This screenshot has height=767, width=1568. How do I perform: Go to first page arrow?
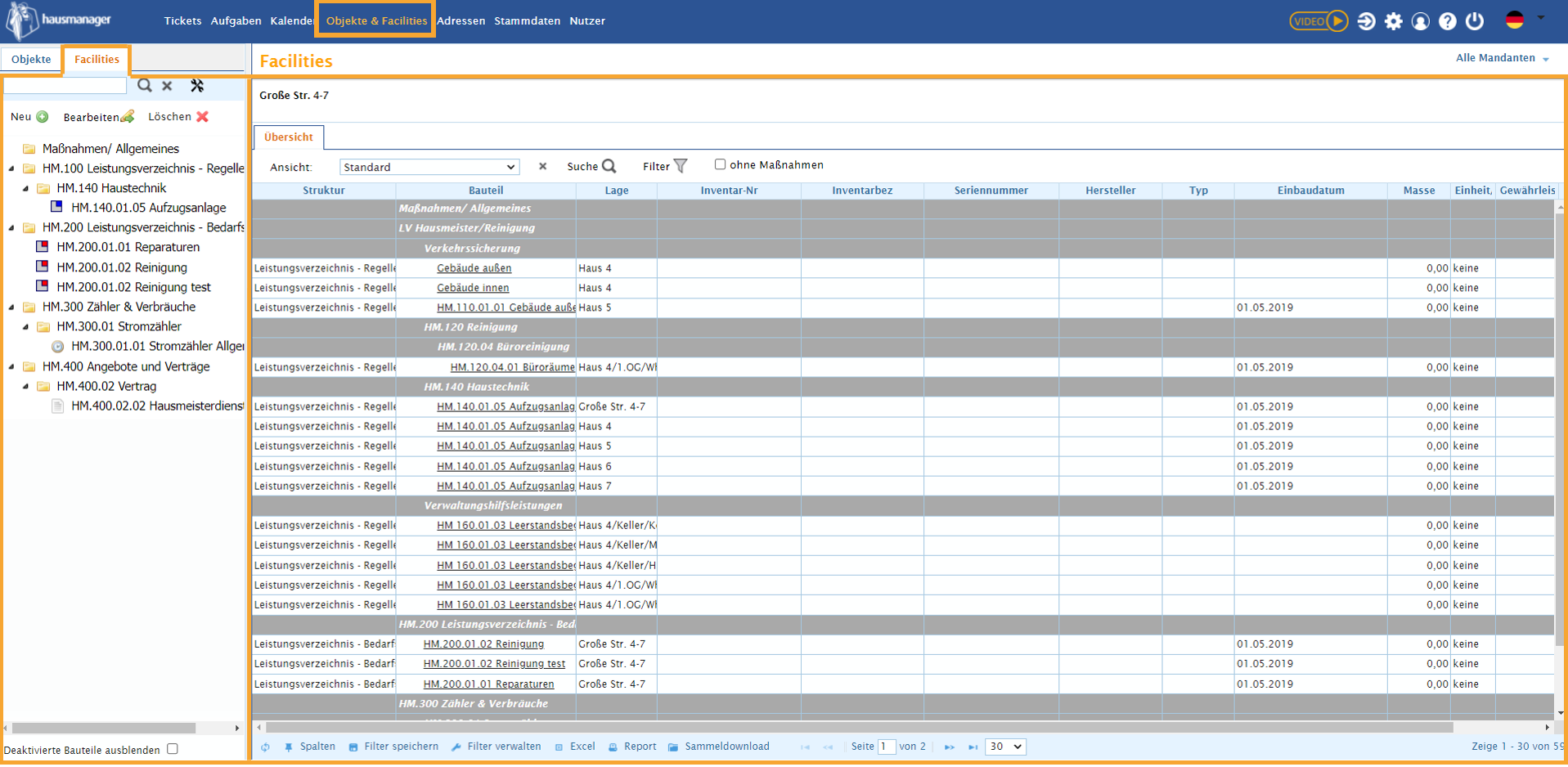(x=805, y=747)
